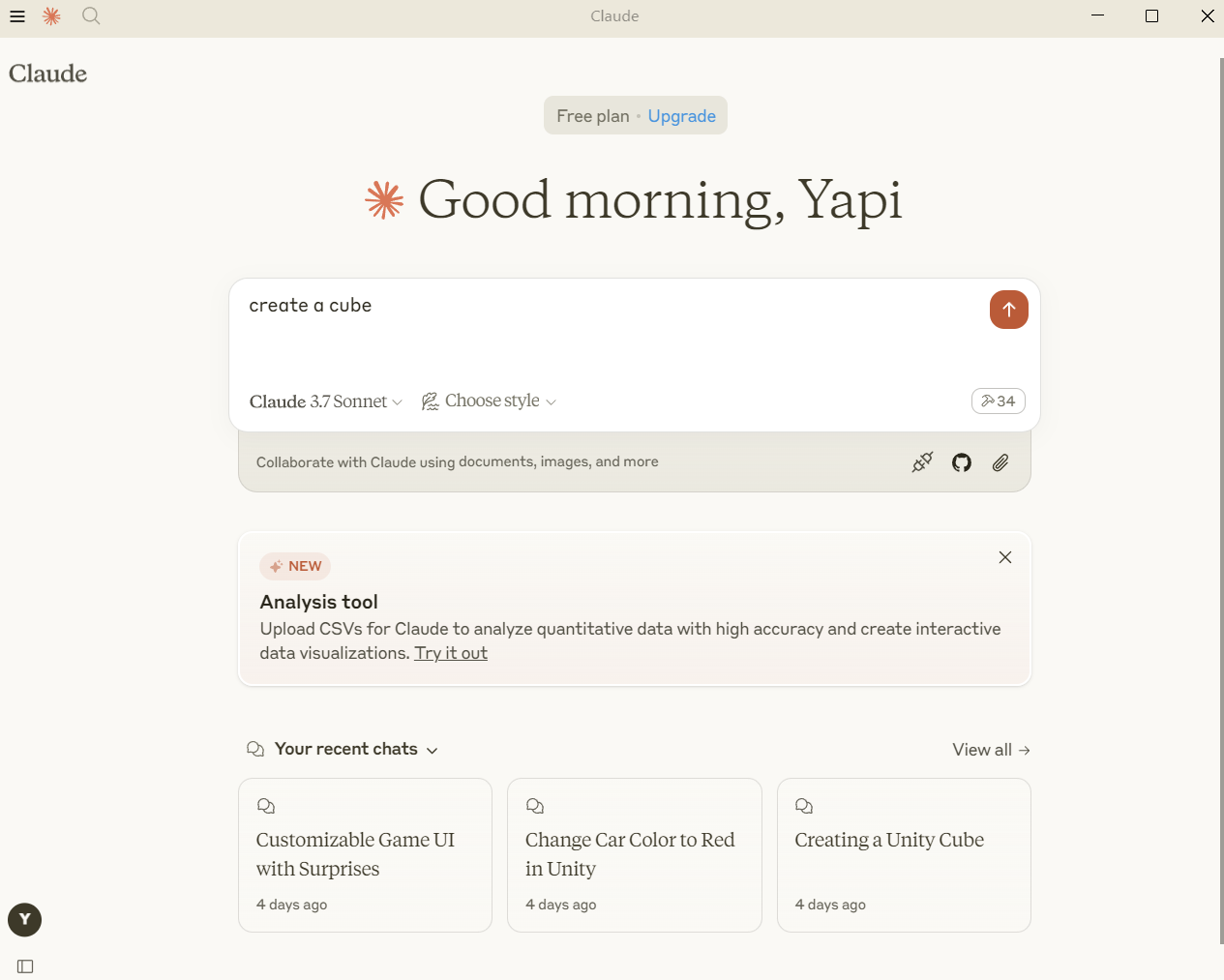1224x980 pixels.
Task: Open View all recent chats
Action: coord(991,750)
